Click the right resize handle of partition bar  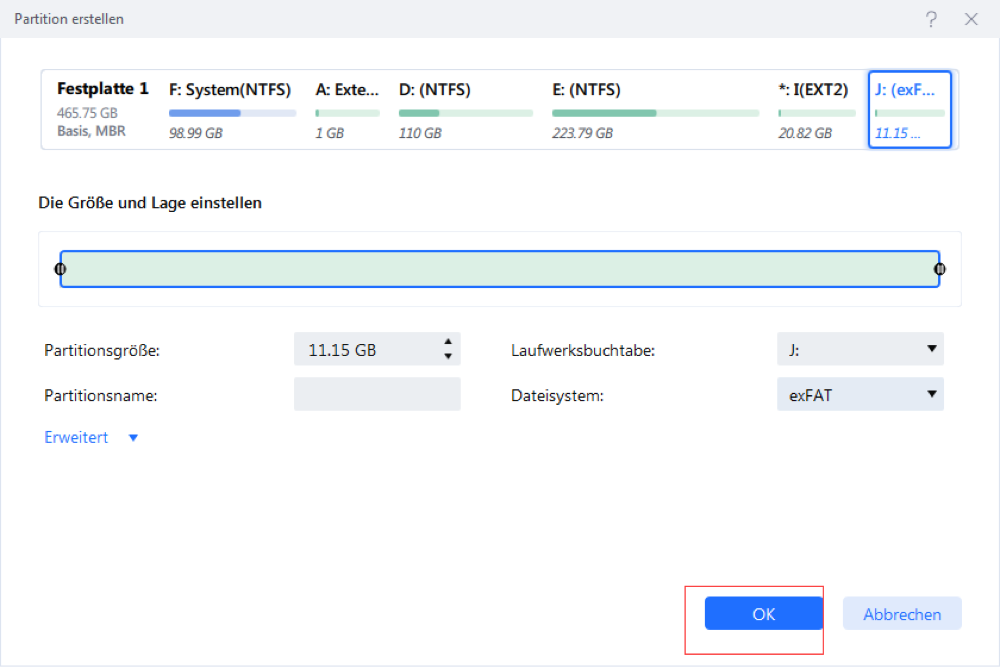coord(939,269)
